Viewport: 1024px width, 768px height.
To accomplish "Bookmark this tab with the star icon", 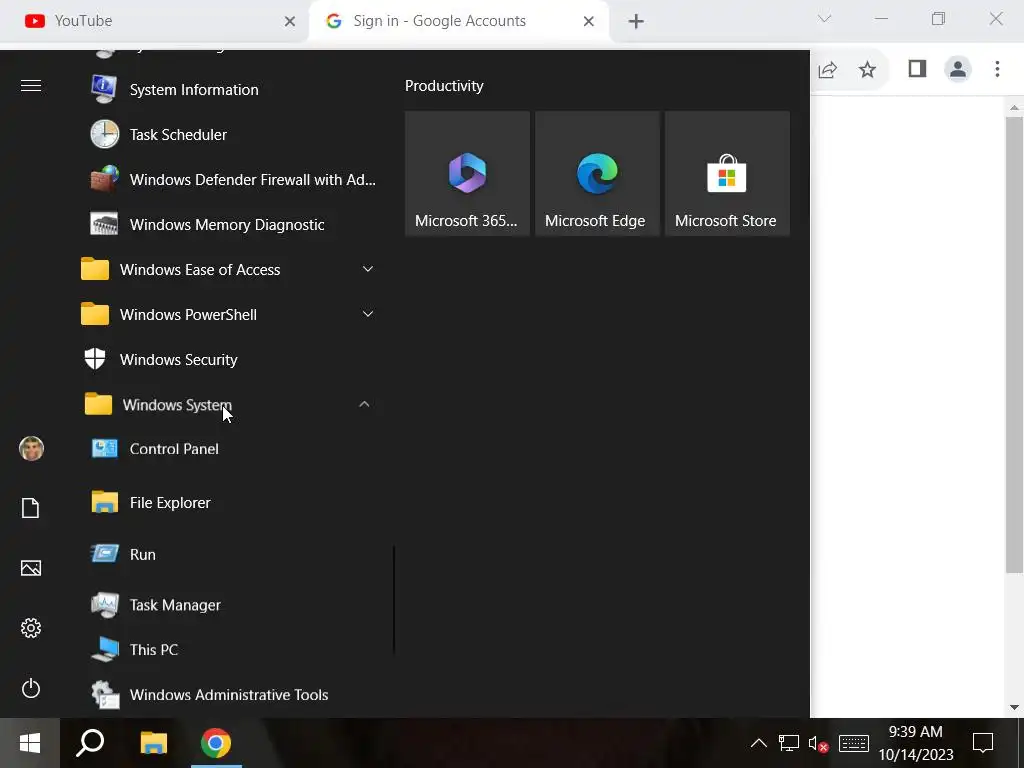I will [x=867, y=69].
